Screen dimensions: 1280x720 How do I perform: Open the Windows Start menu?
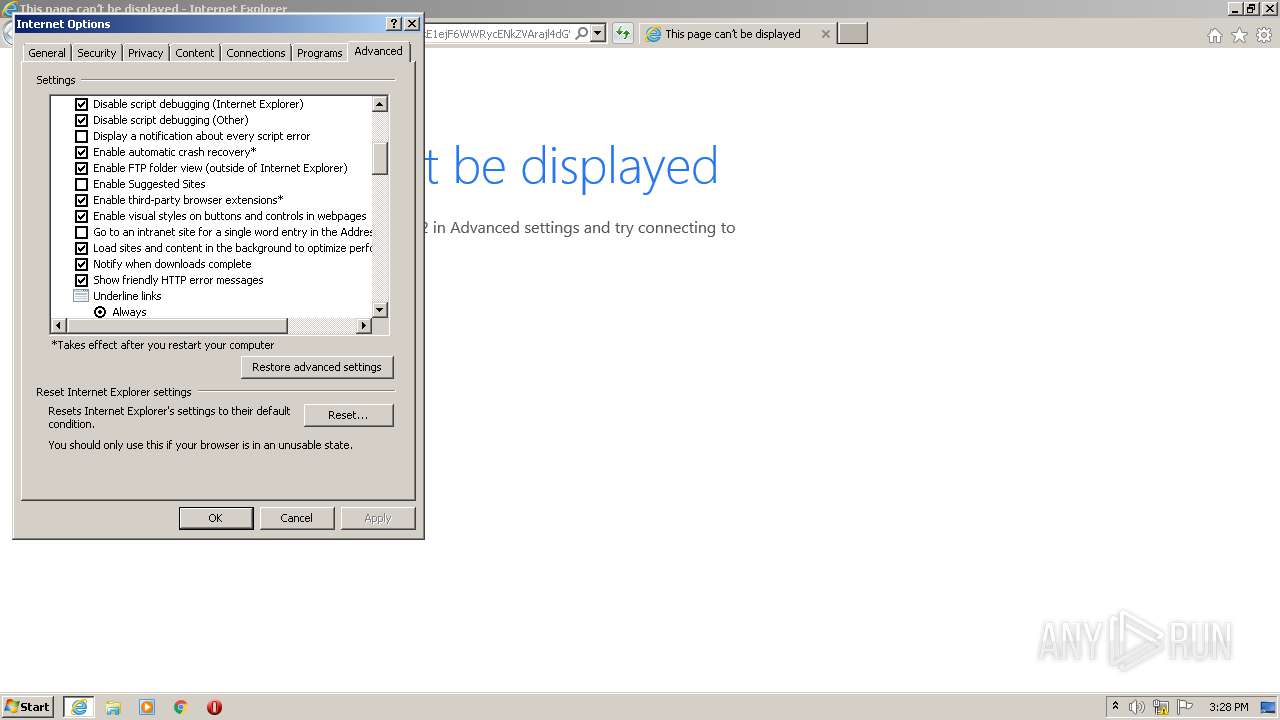tap(28, 706)
